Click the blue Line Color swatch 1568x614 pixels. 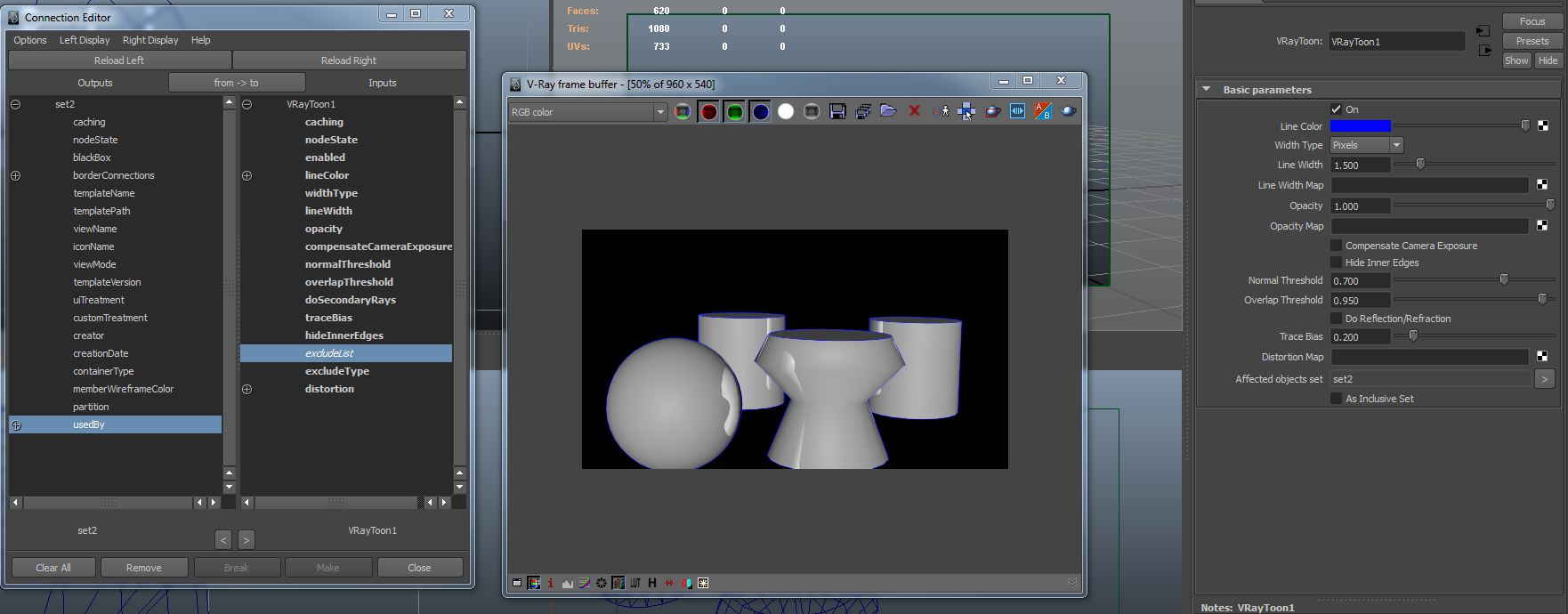tap(1360, 126)
